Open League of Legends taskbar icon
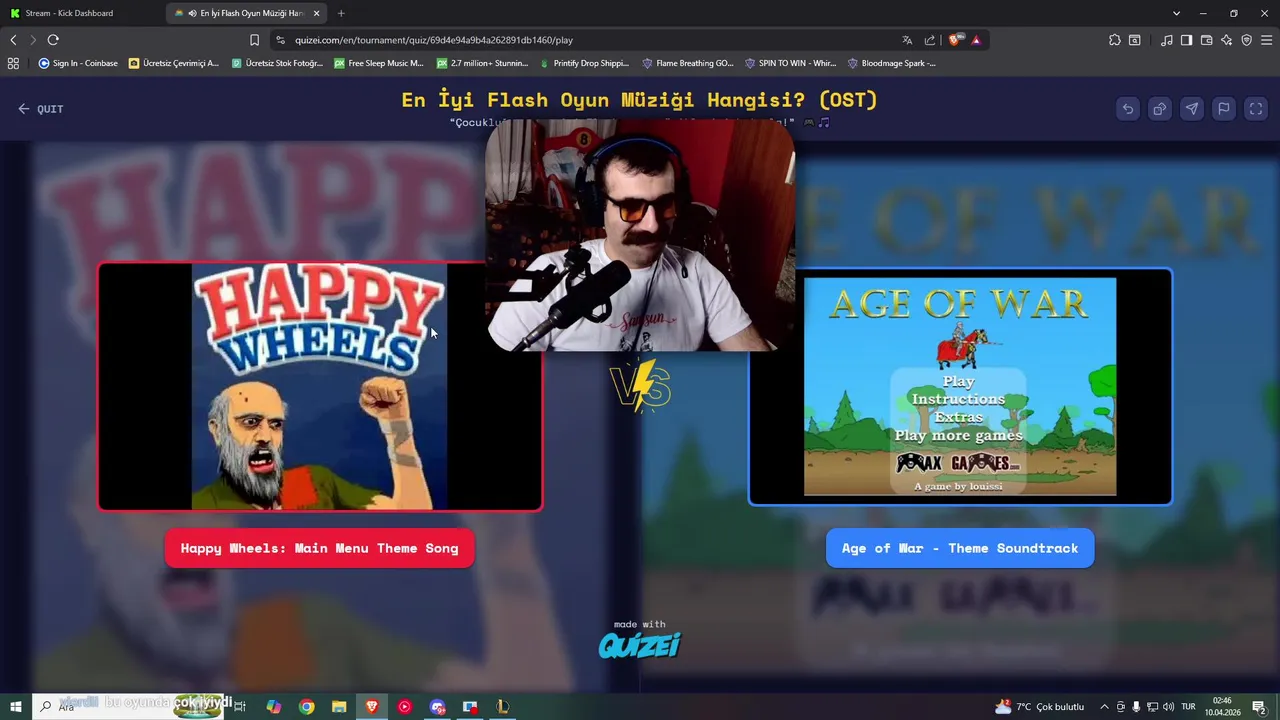1280x720 pixels. tap(502, 707)
